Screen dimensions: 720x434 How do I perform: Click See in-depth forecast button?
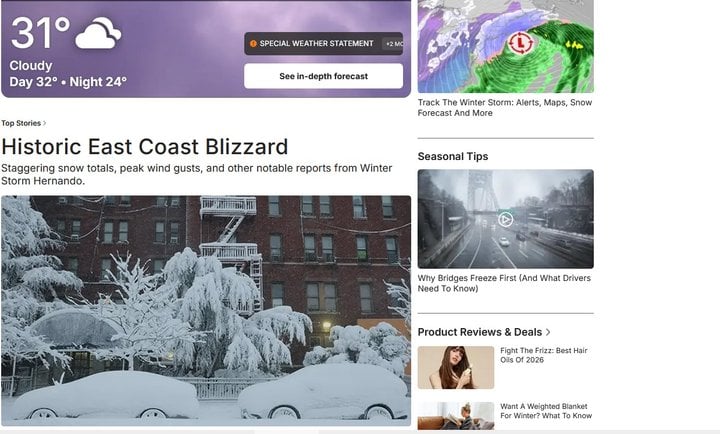point(323,76)
